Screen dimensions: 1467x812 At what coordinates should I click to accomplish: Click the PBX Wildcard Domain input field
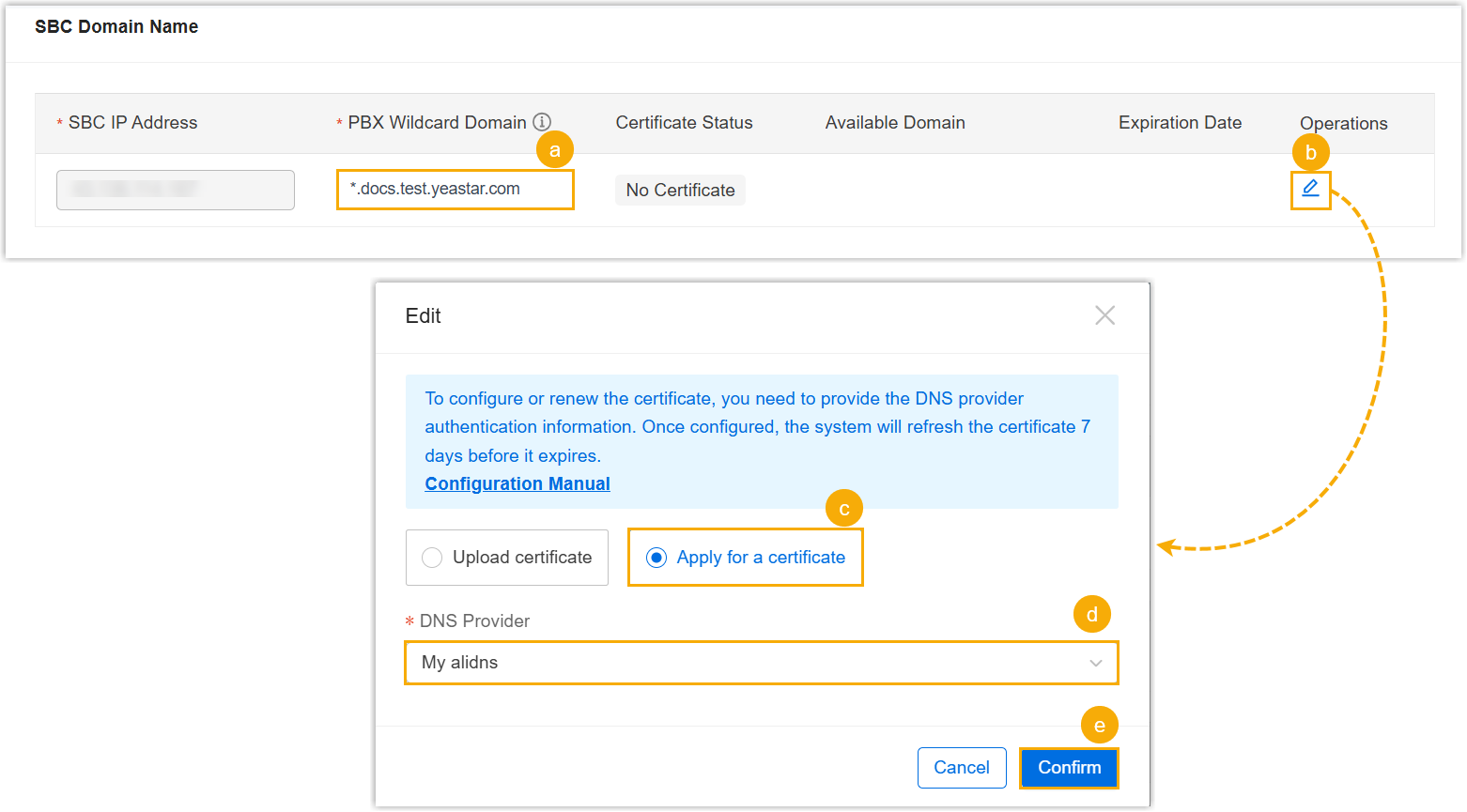(455, 189)
